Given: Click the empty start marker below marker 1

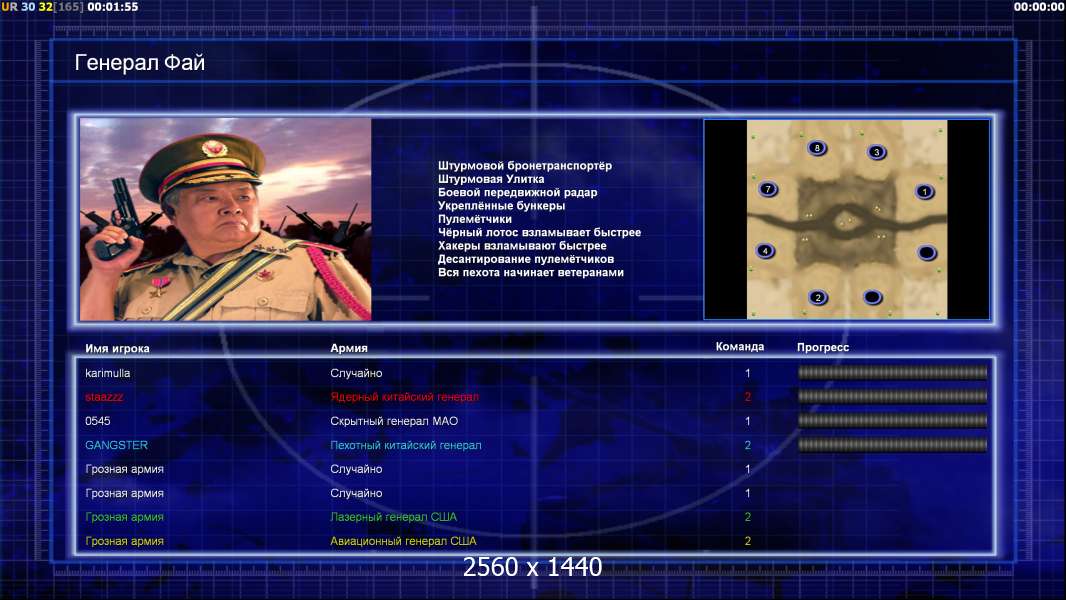Looking at the screenshot, I should click(x=927, y=253).
